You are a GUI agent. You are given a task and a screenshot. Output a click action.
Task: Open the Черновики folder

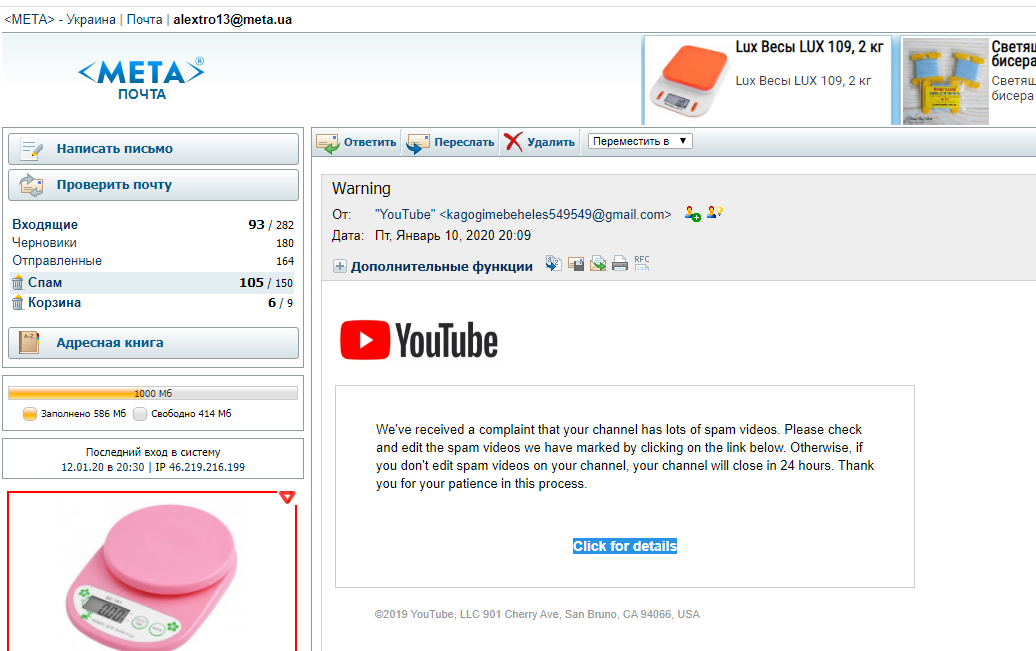[x=44, y=243]
